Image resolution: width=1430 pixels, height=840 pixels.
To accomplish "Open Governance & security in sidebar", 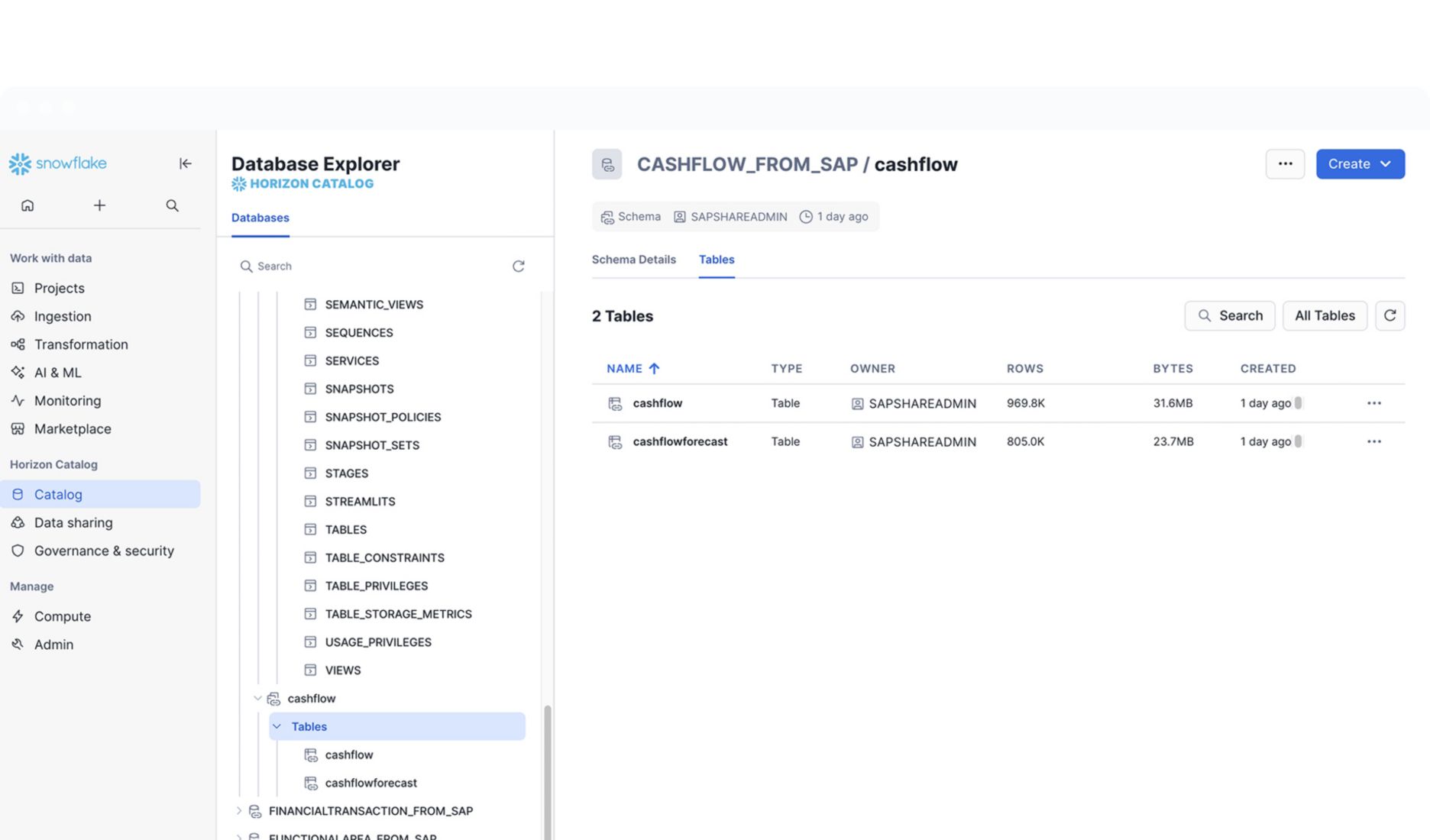I will pos(104,551).
